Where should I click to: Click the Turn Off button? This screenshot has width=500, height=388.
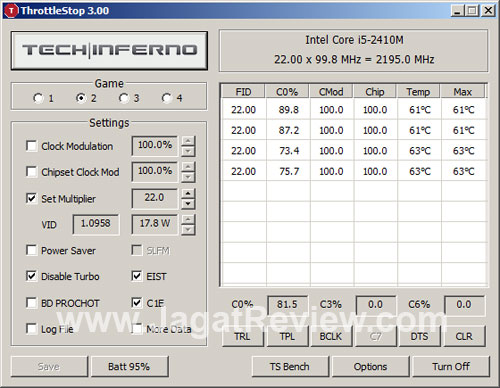451,367
